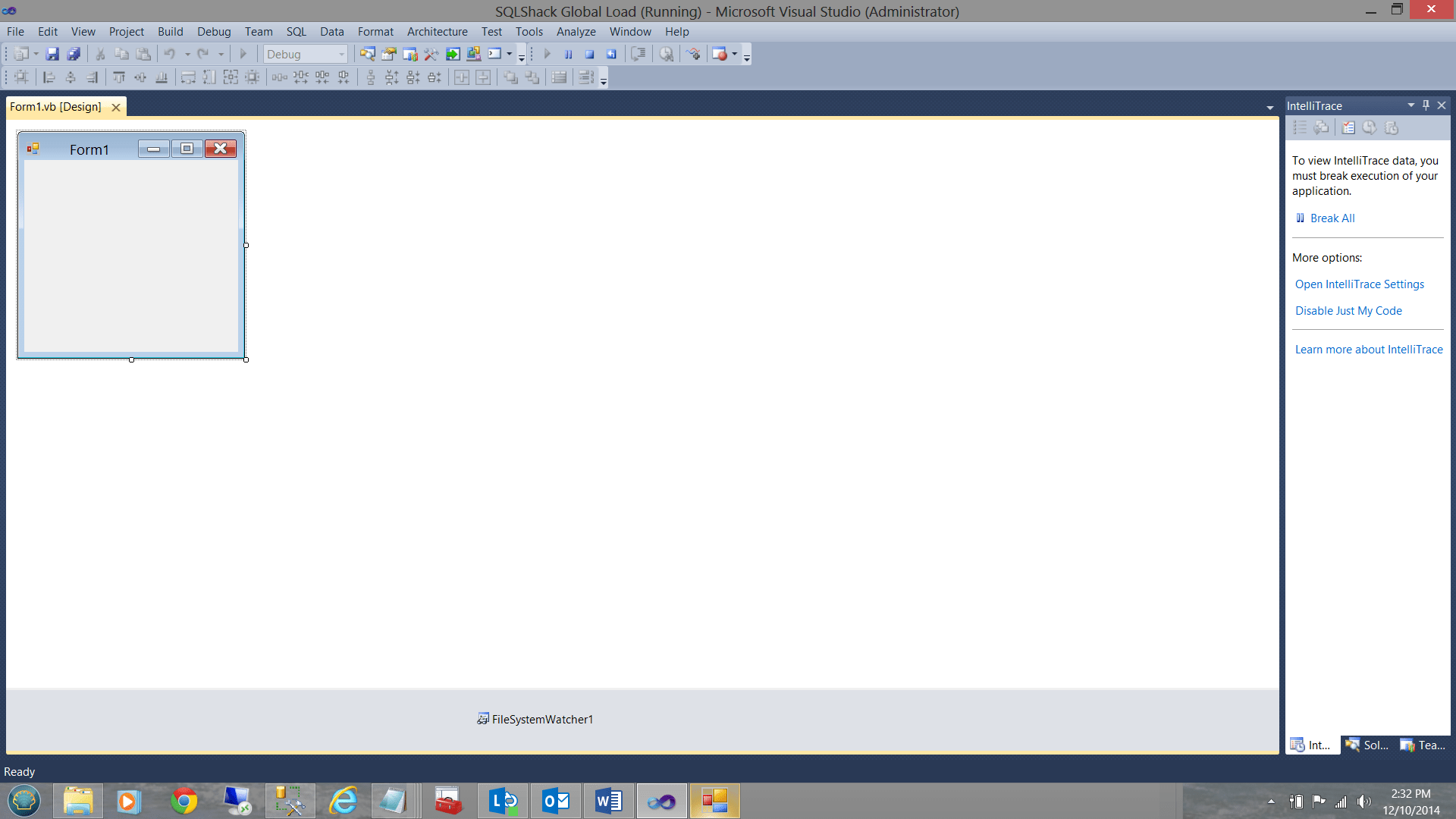1456x819 pixels.
Task: Open the Toolbox hammer-and-wrench icon
Action: coord(431,54)
